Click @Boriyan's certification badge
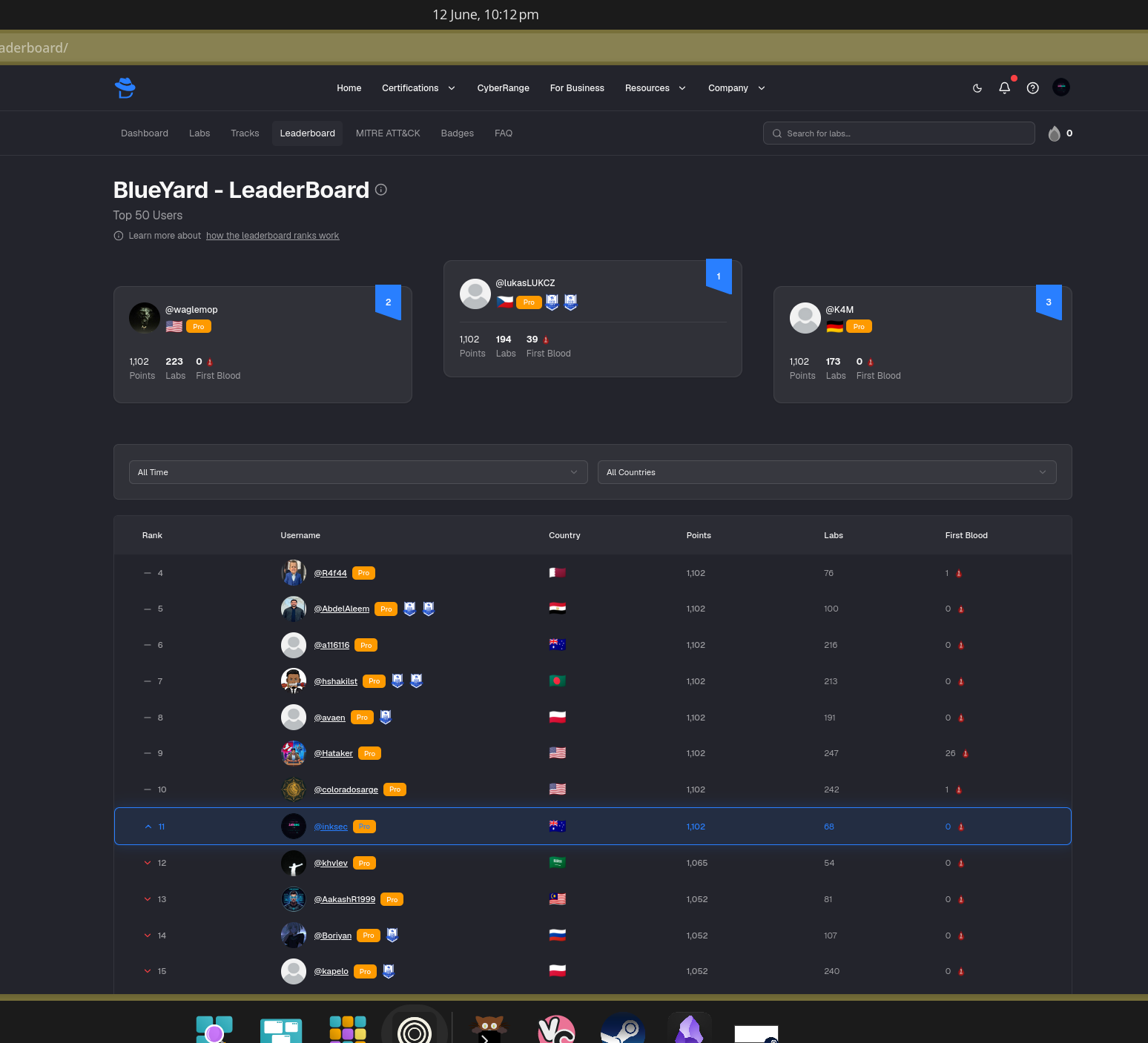This screenshot has width=1148, height=1043. point(392,935)
